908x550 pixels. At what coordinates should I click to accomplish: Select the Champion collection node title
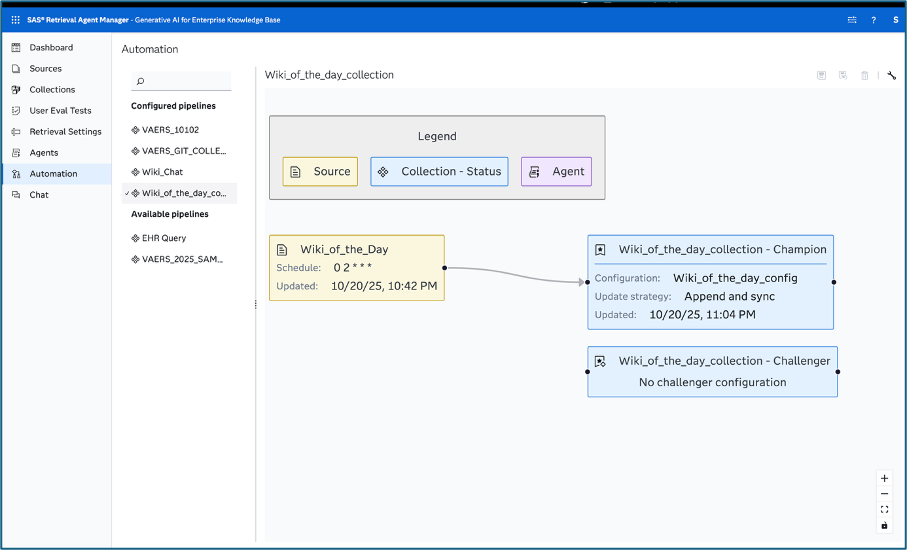(x=722, y=250)
